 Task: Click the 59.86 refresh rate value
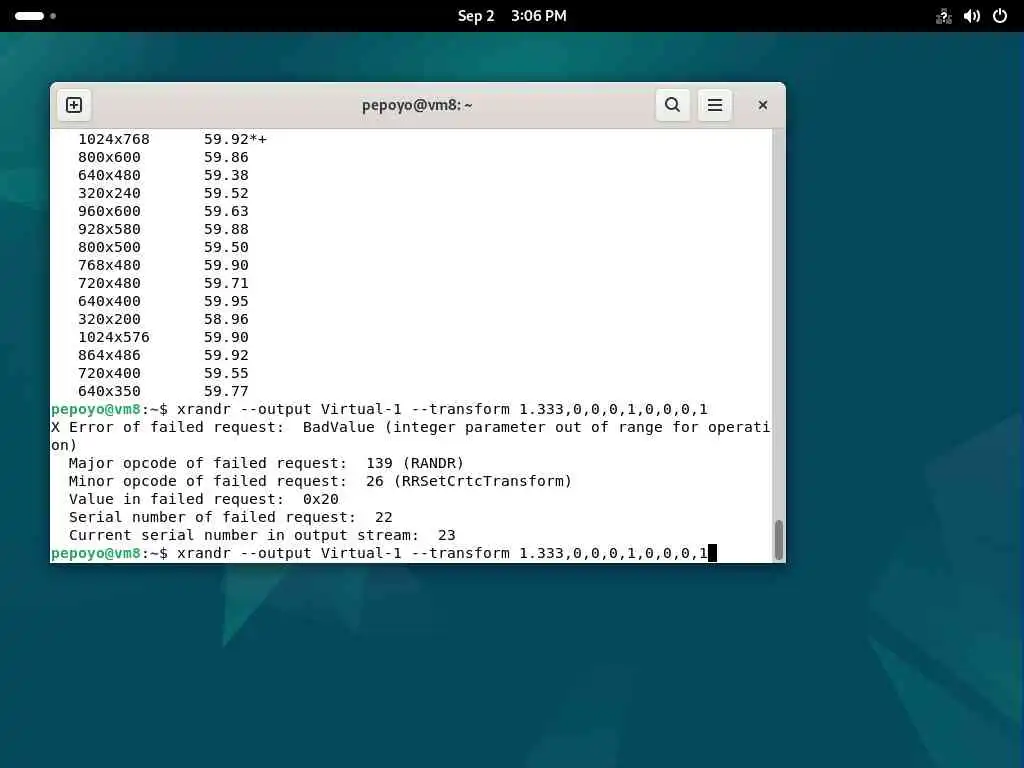[x=226, y=157]
